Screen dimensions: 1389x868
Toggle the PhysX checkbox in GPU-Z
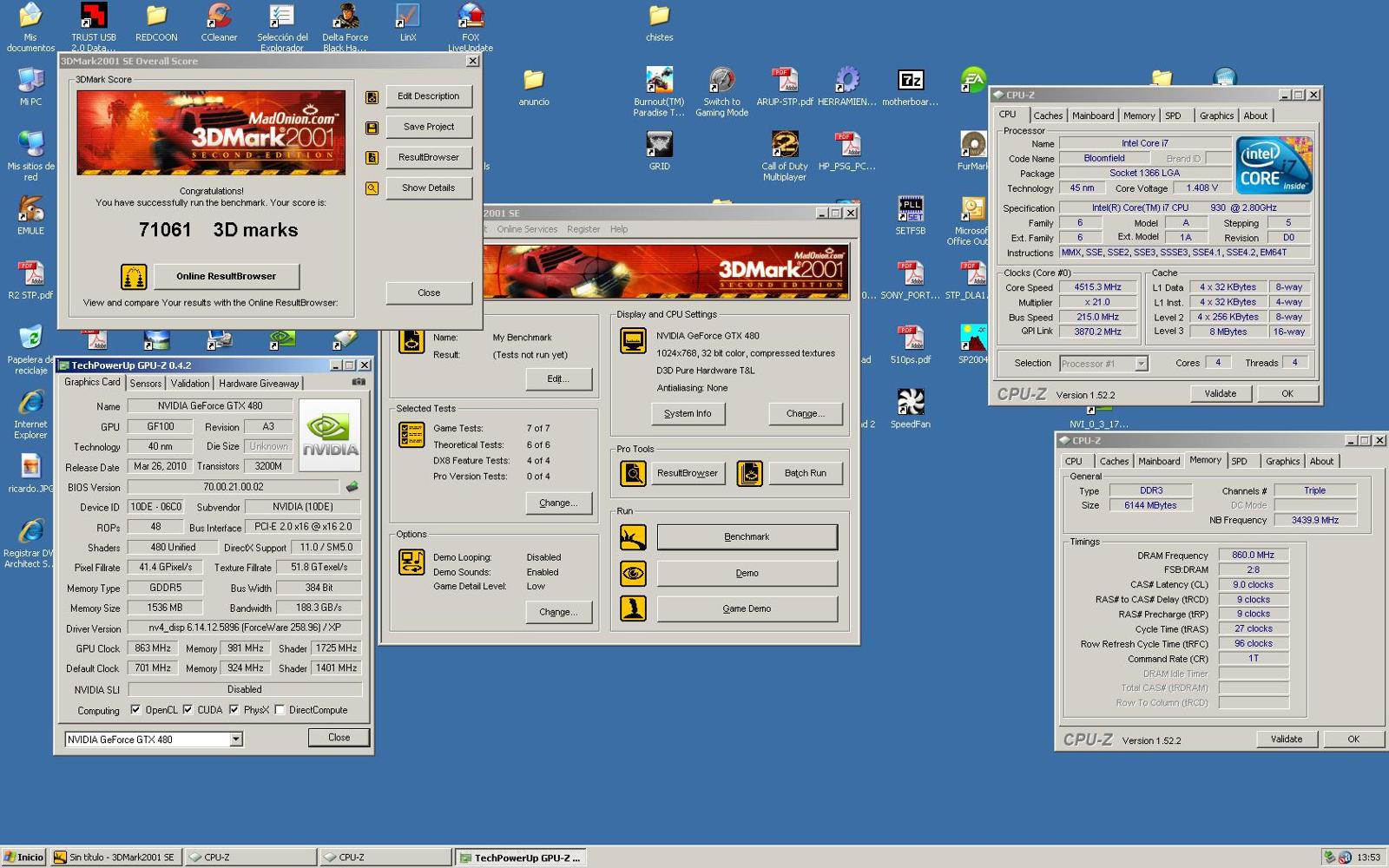point(234,710)
